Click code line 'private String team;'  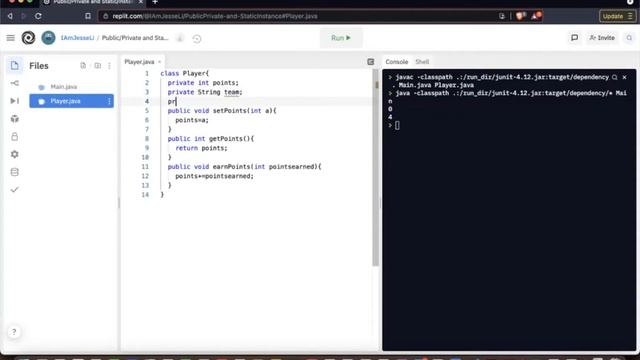(205, 92)
